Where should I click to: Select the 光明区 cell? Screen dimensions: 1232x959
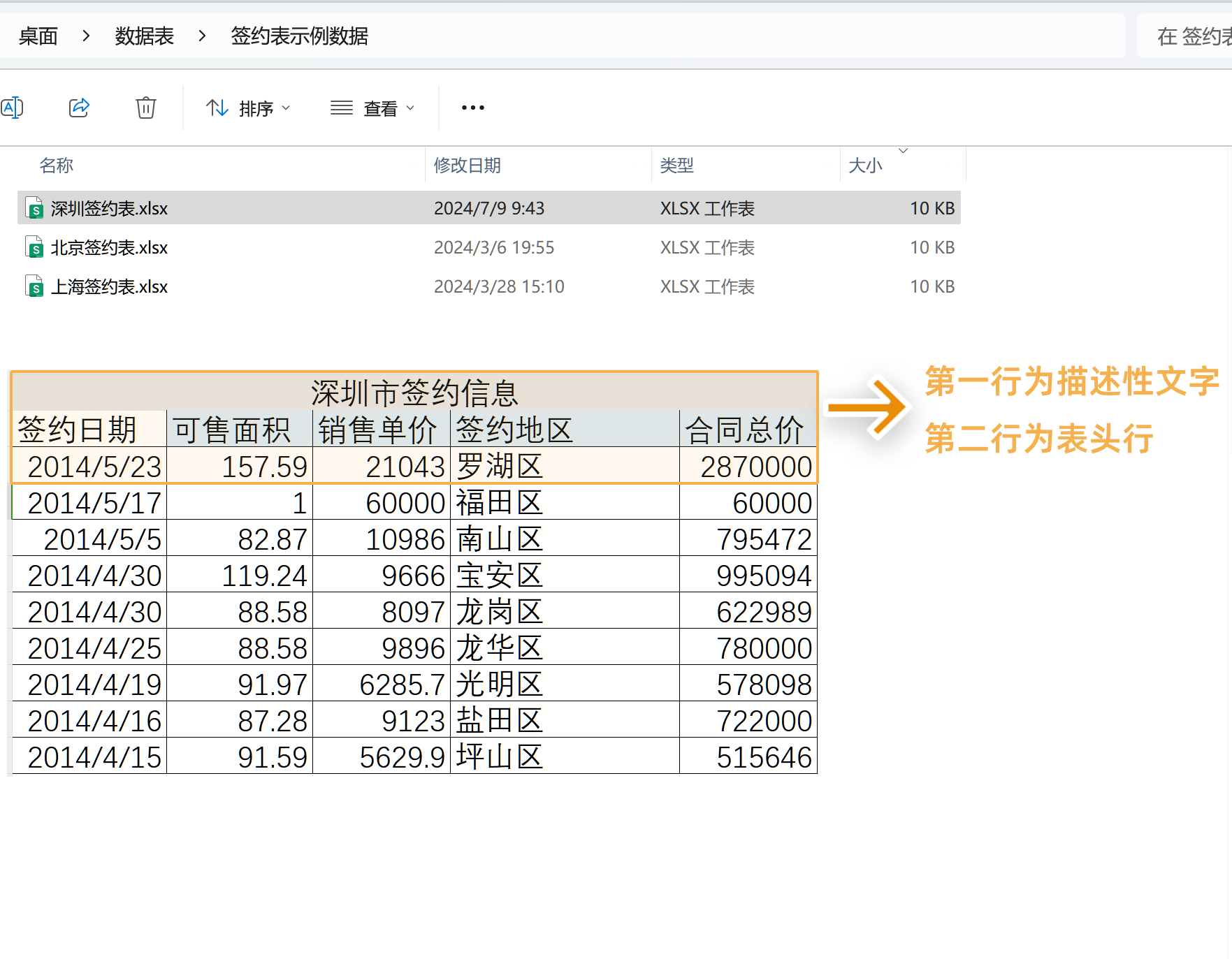[565, 684]
